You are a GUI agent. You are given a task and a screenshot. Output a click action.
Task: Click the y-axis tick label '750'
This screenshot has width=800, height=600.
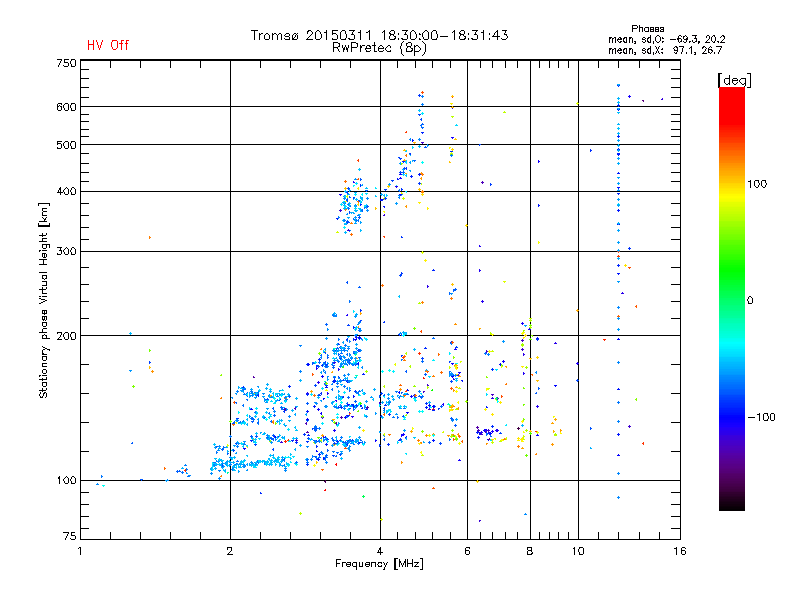(x=66, y=63)
